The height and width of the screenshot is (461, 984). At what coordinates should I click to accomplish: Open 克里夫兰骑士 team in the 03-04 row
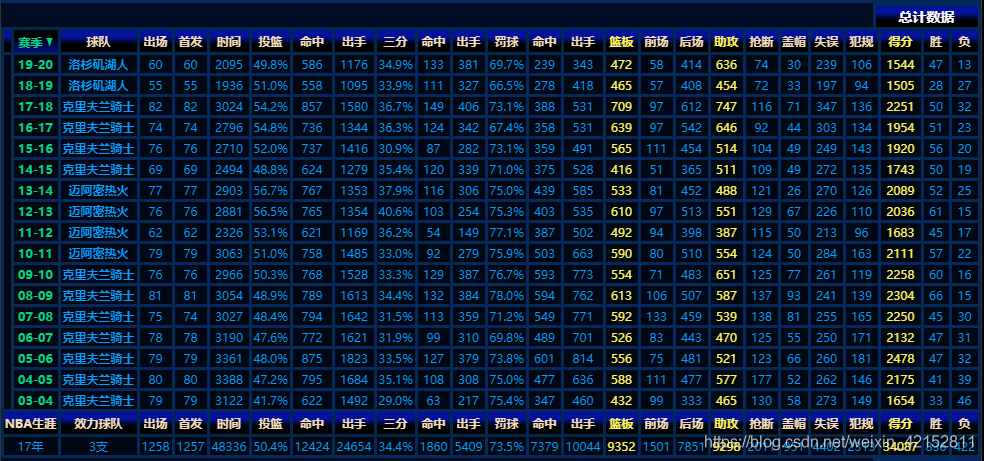(99, 401)
